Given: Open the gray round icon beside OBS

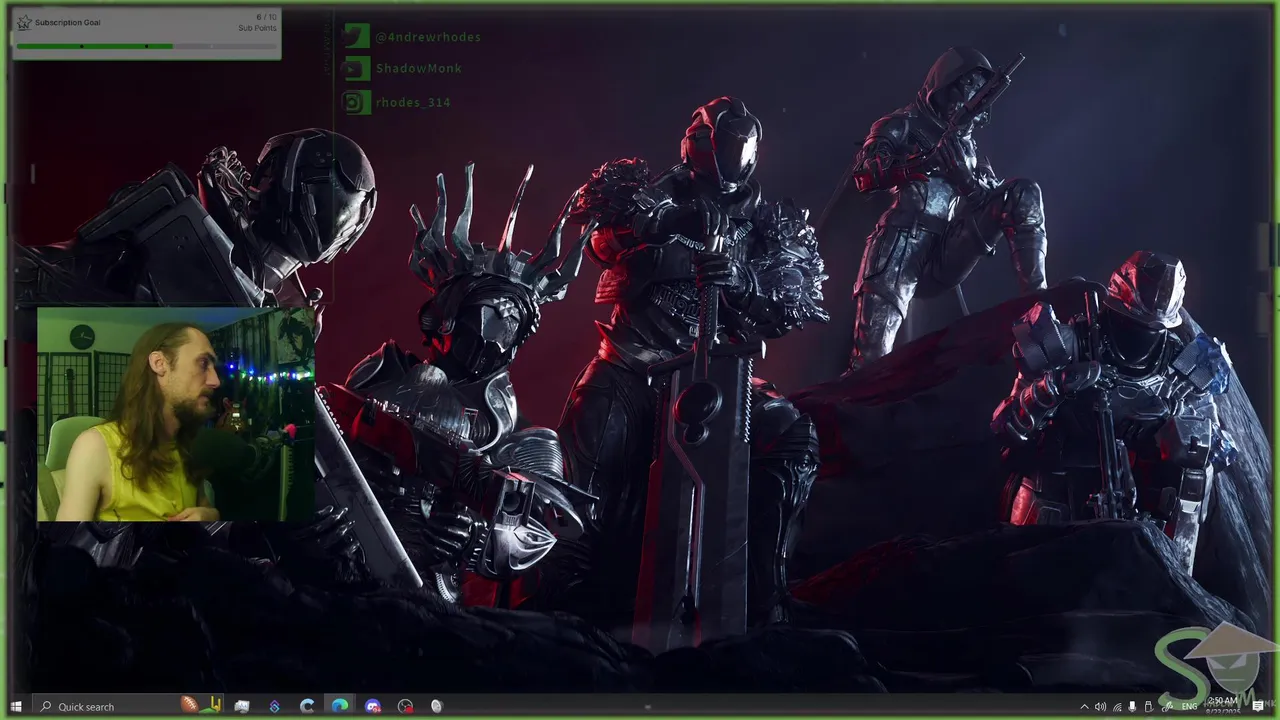Looking at the screenshot, I should [437, 706].
